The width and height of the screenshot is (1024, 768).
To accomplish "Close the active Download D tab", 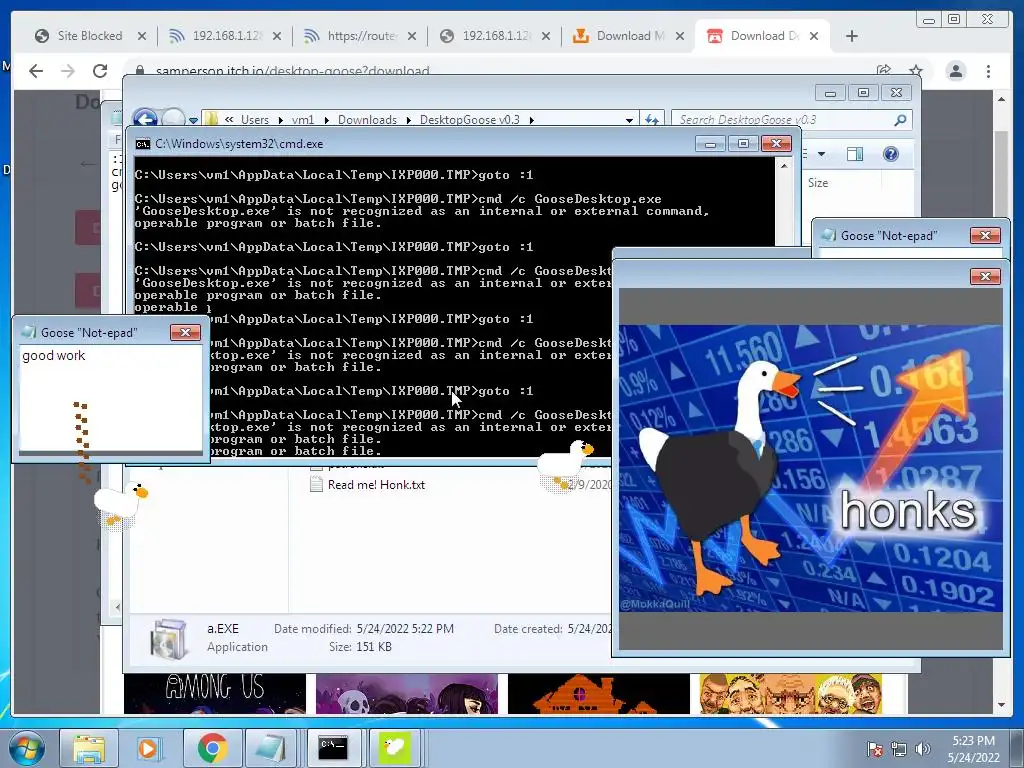I will coord(814,36).
